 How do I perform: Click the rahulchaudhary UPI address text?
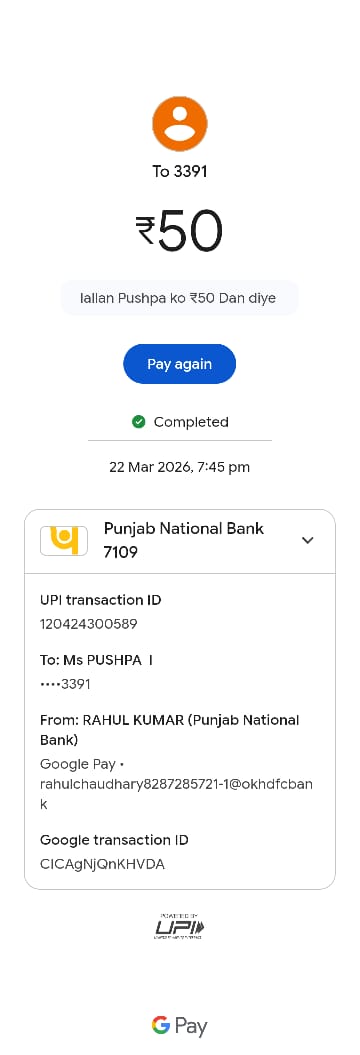(x=176, y=794)
